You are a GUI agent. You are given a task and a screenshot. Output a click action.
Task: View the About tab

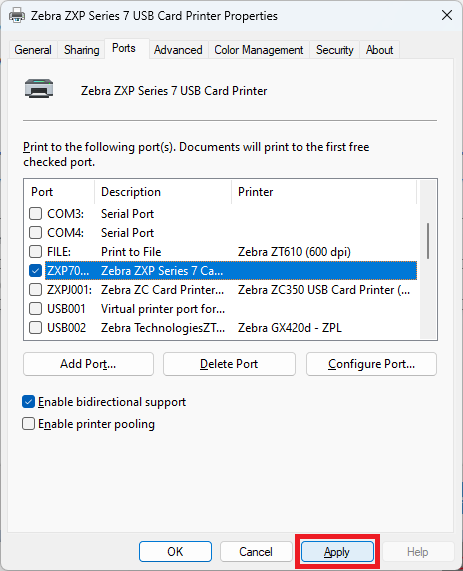[x=380, y=50]
